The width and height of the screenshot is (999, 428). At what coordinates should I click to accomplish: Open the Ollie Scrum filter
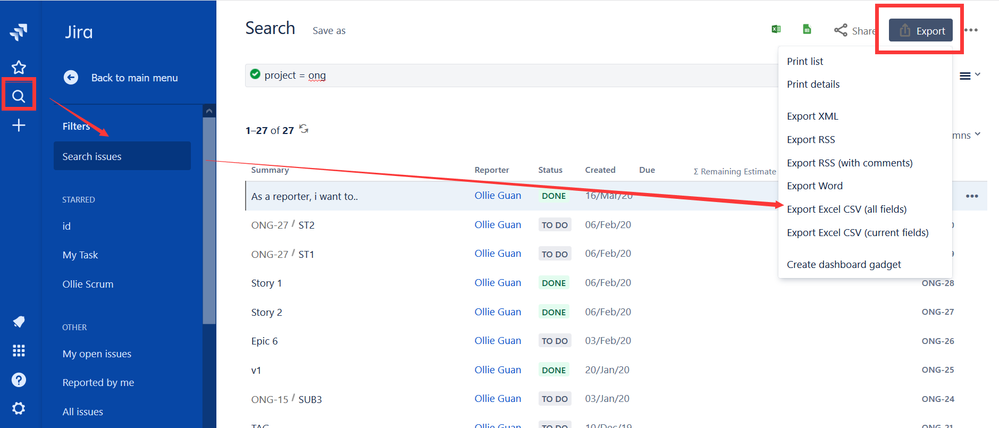click(88, 284)
